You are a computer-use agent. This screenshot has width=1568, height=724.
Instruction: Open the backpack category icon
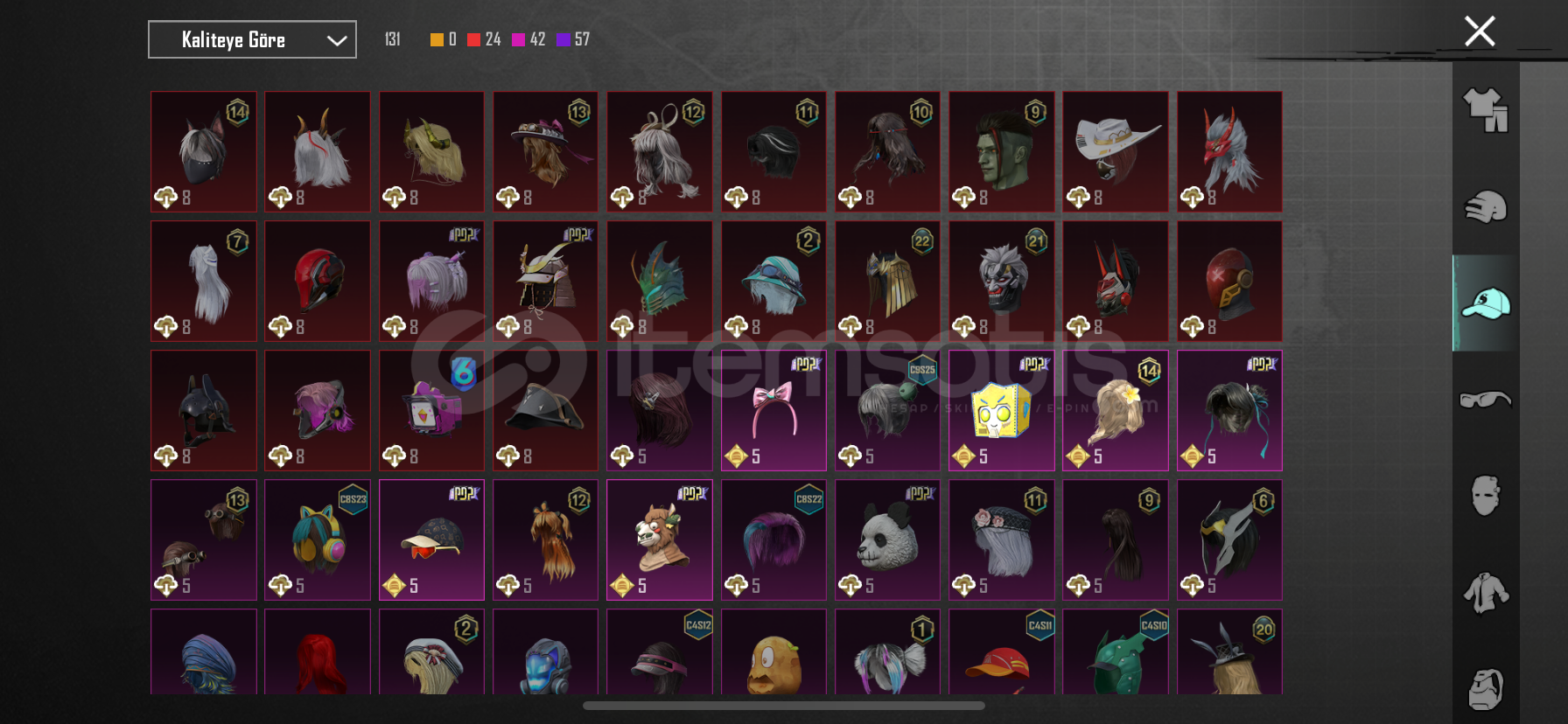click(x=1486, y=688)
